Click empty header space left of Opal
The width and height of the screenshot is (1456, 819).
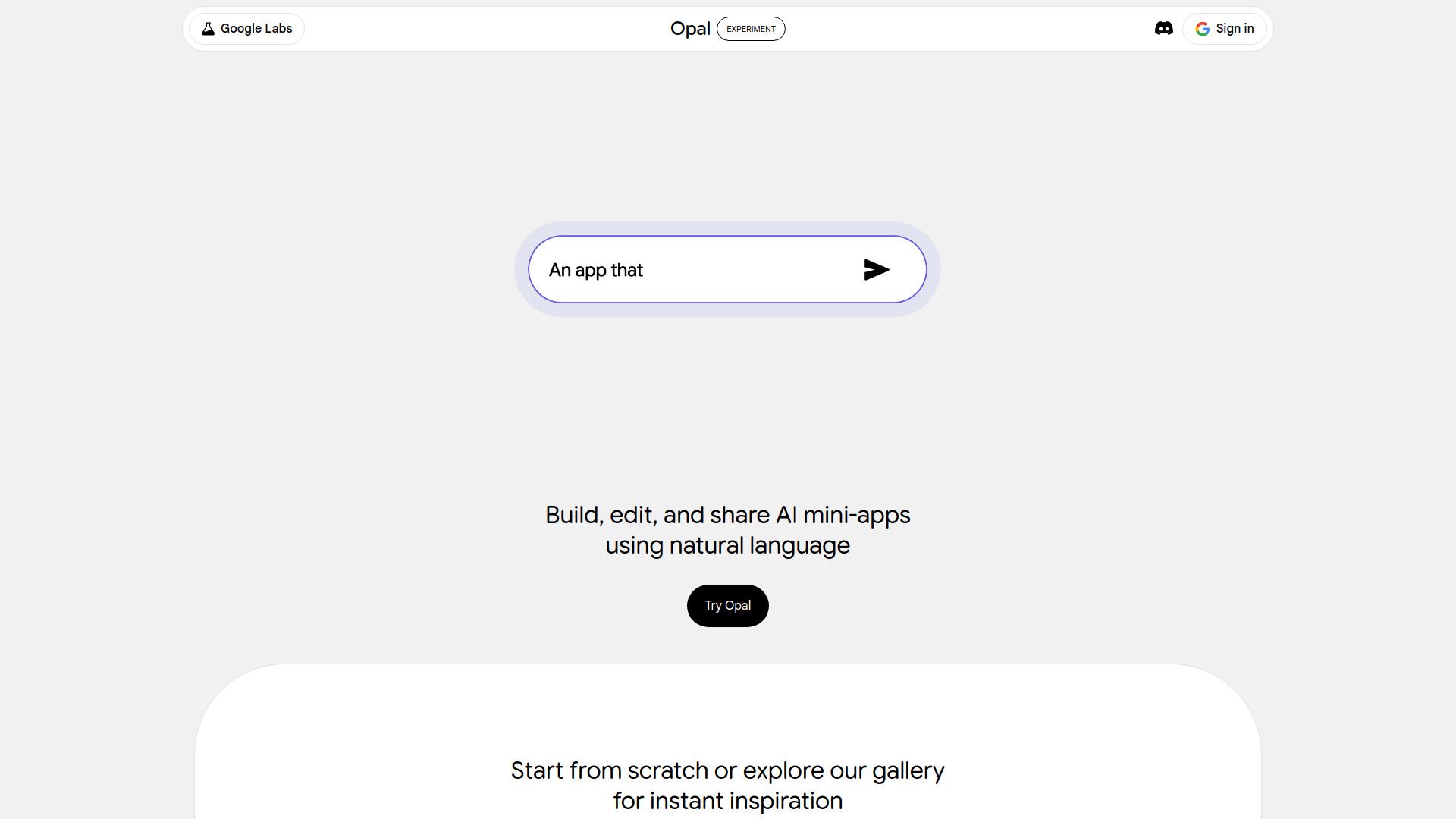pos(485,29)
